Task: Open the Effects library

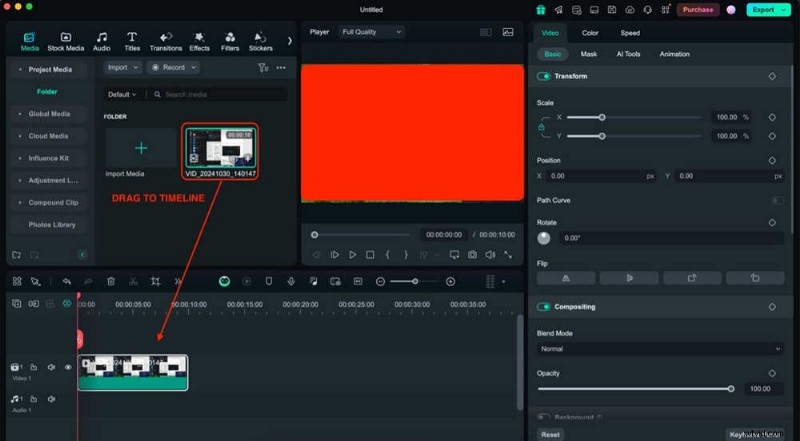Action: tap(199, 41)
